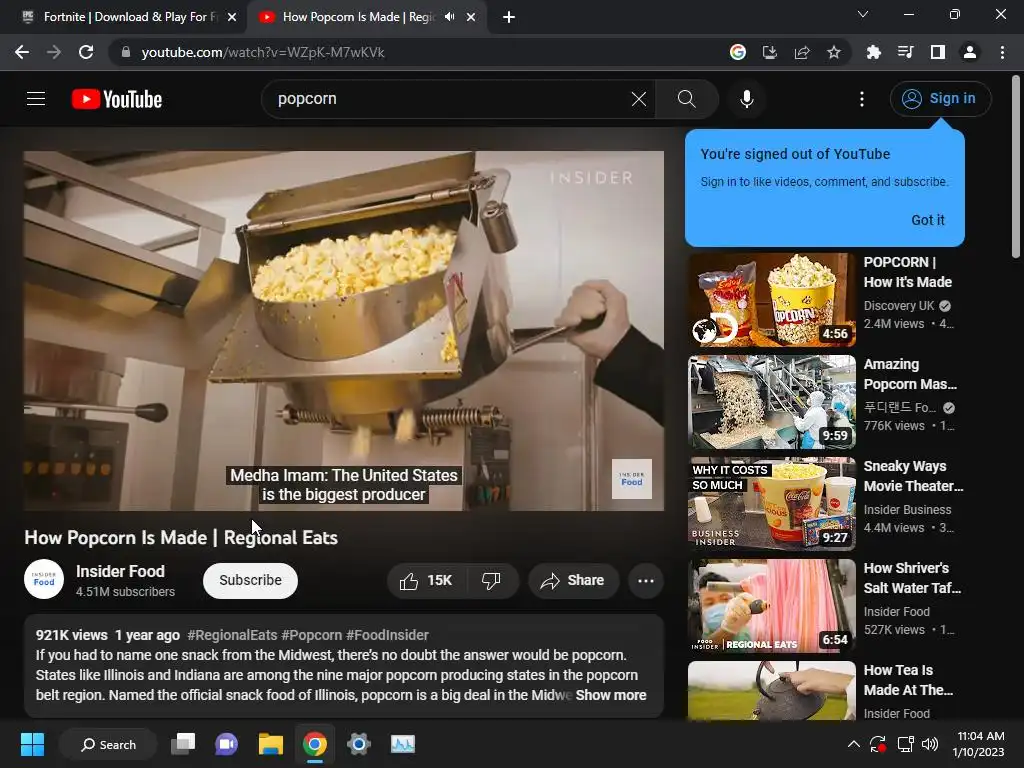1024x768 pixels.
Task: Clear the popcorn search text
Action: 639,99
